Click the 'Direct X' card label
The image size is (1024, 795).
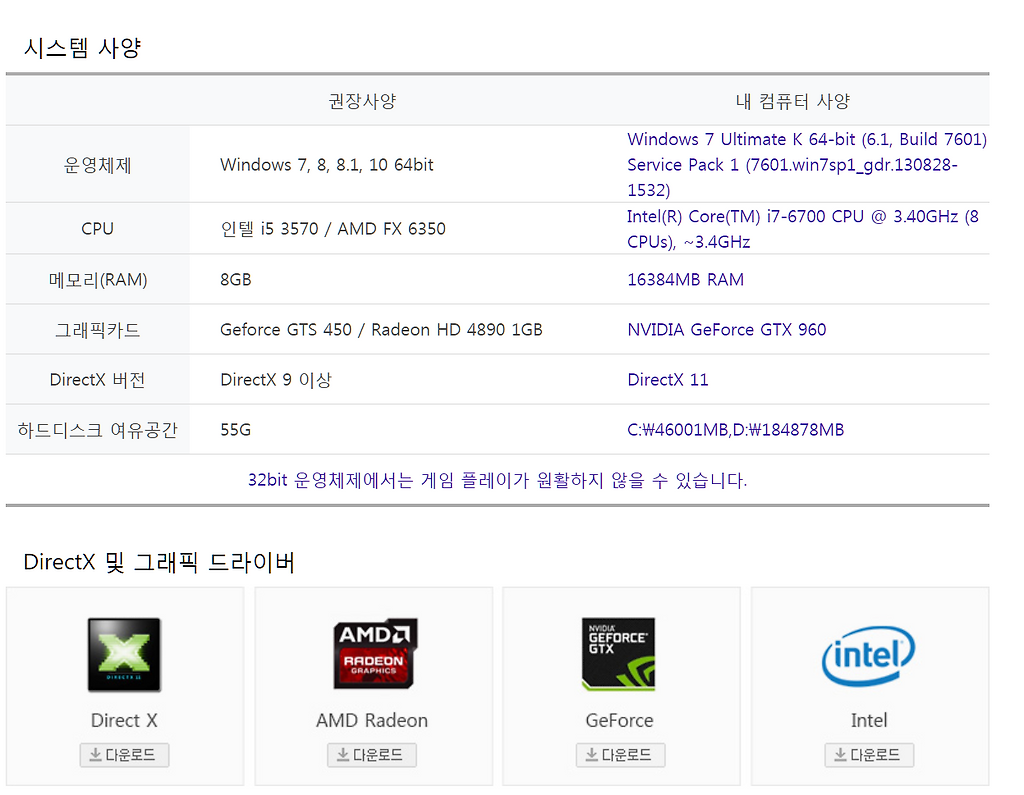click(x=124, y=721)
